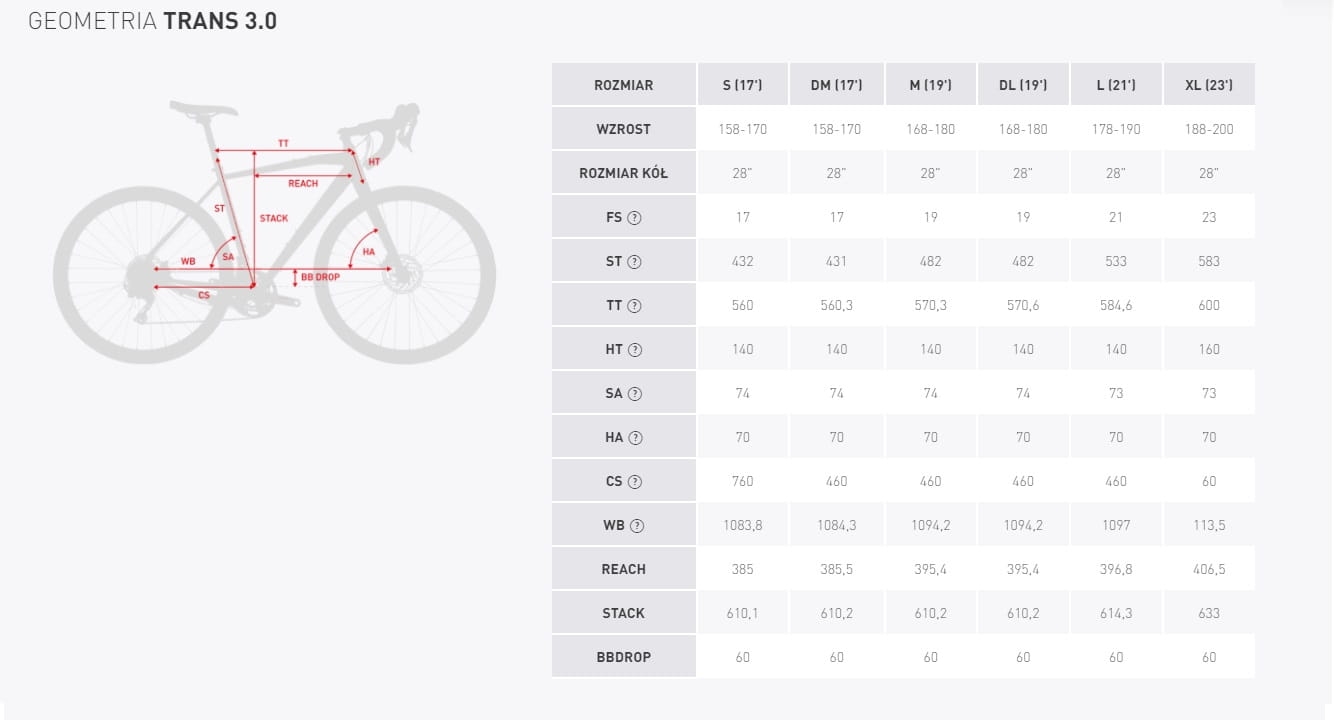1334x720 pixels.
Task: Open the HA help icon
Action: click(636, 437)
